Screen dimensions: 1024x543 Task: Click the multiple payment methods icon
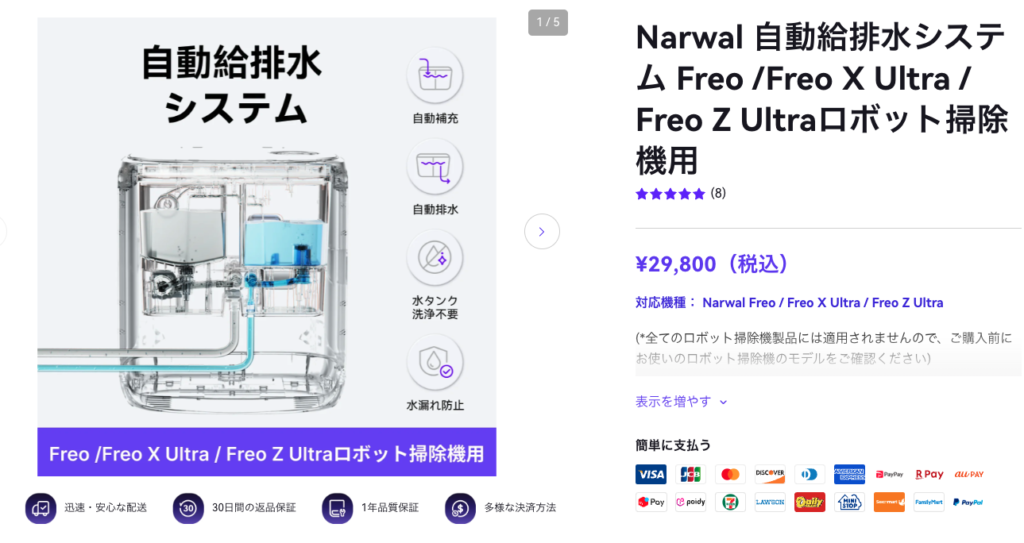pyautogui.click(x=460, y=508)
